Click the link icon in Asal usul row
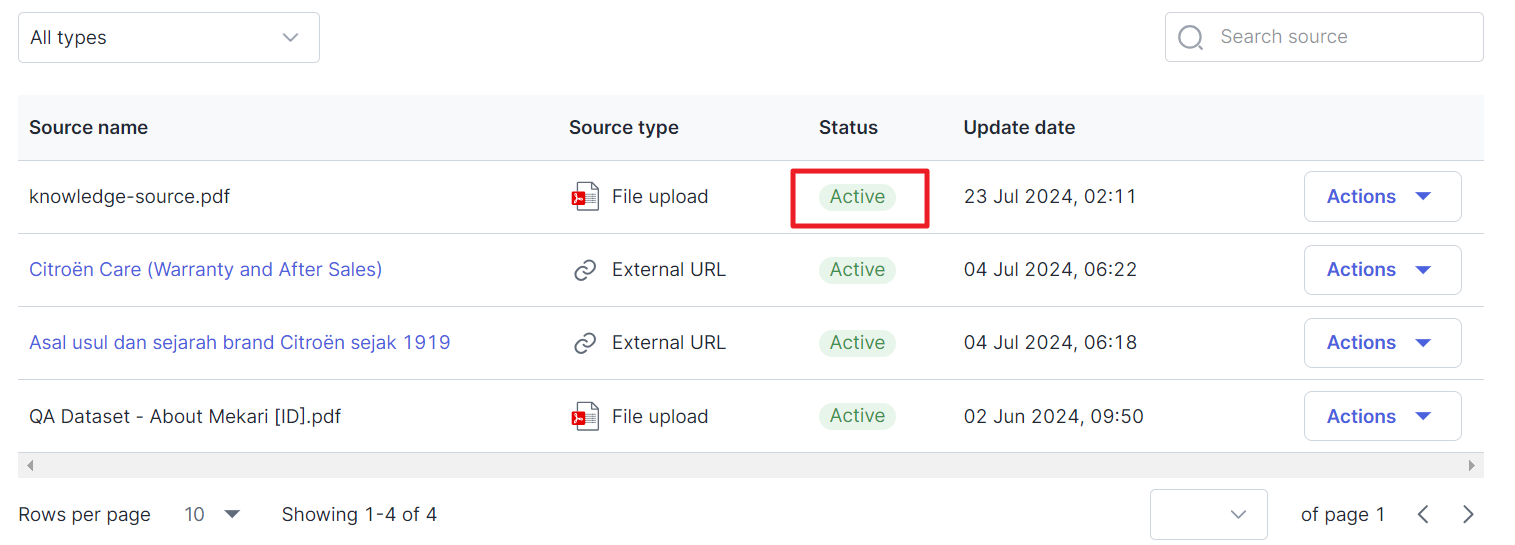This screenshot has width=1515, height=545. 585,343
